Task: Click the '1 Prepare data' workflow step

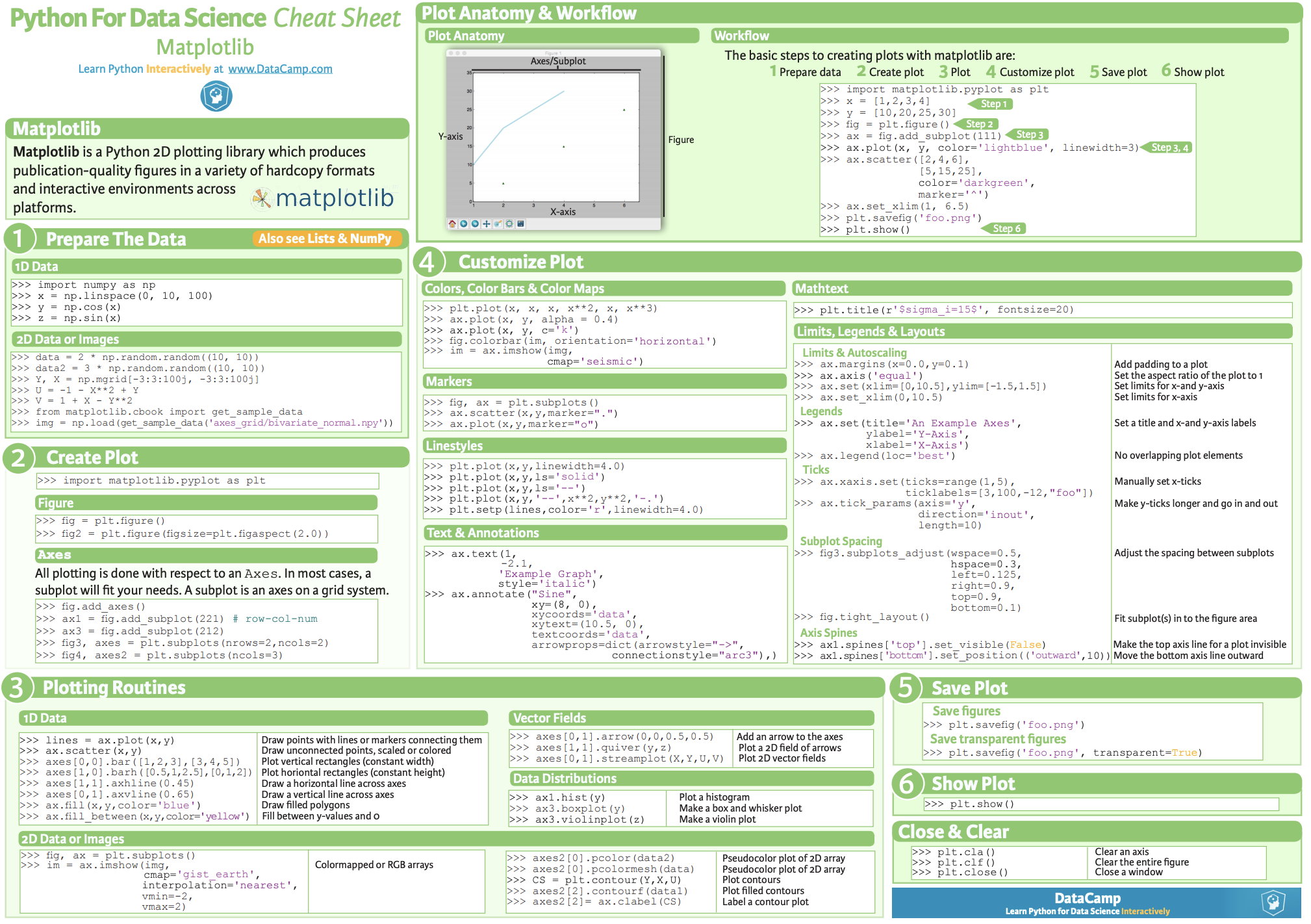Action: (x=805, y=71)
